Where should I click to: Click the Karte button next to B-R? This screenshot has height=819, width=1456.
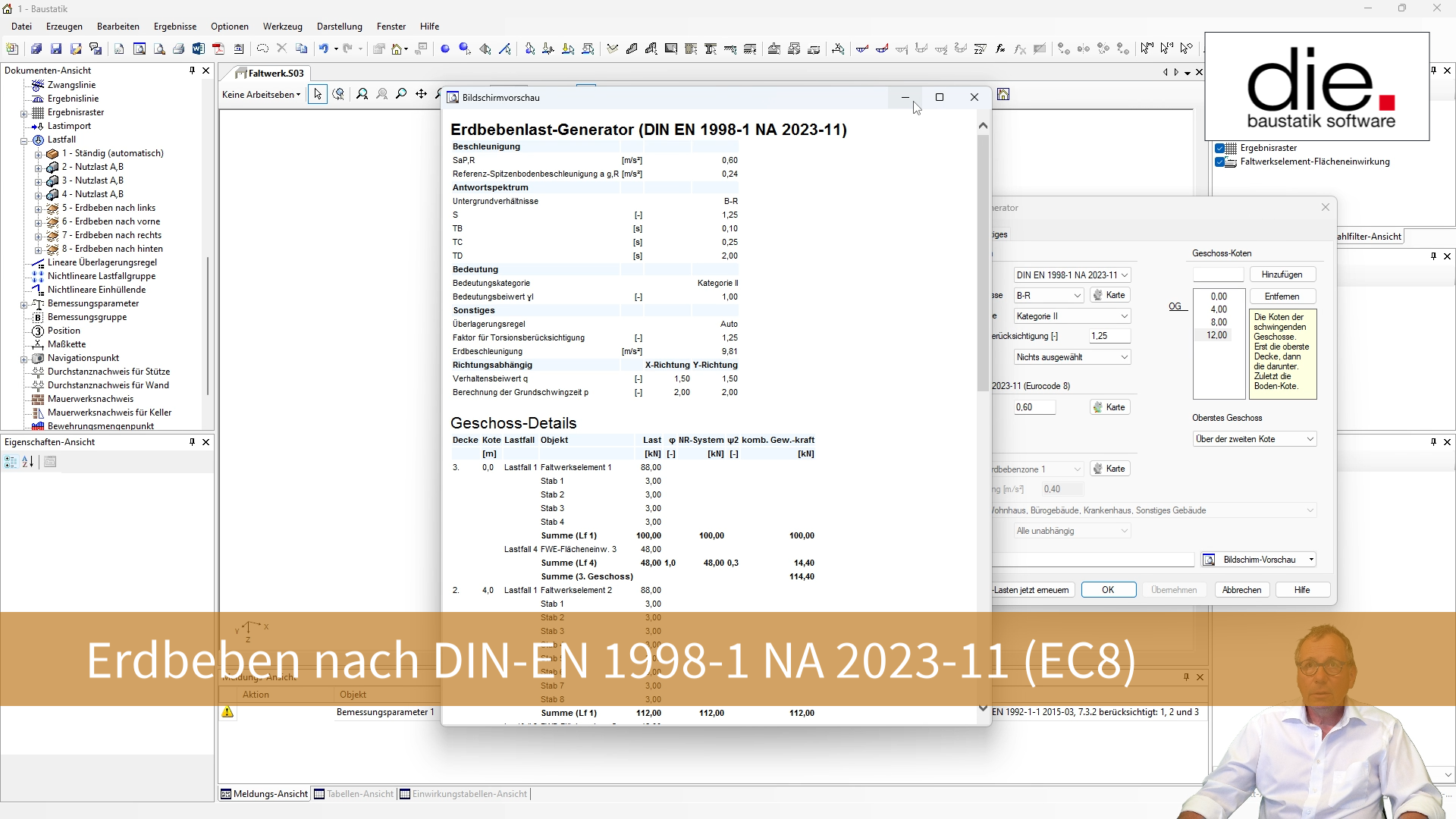(1109, 295)
